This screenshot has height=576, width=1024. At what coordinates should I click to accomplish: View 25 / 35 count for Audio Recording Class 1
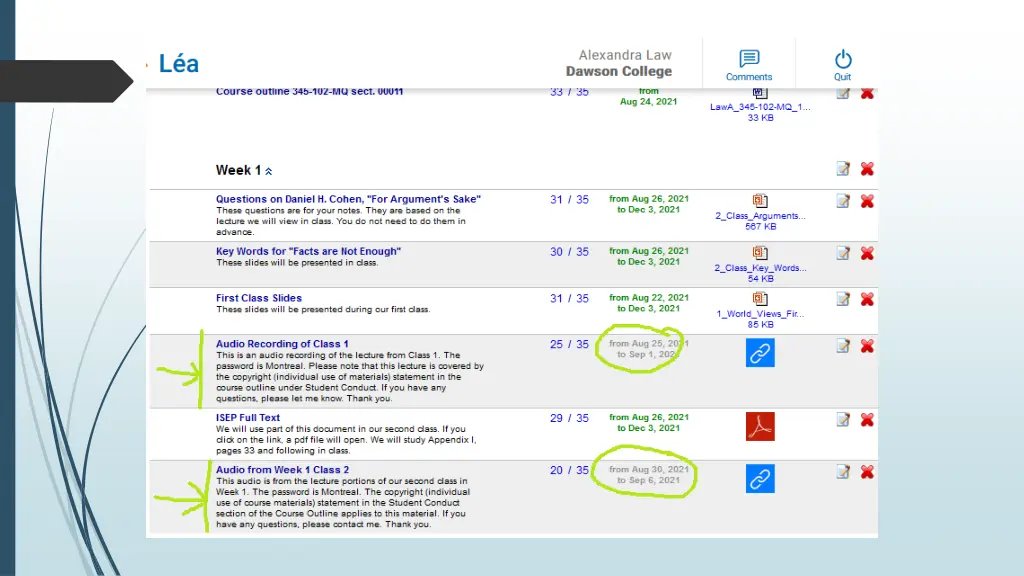point(569,344)
